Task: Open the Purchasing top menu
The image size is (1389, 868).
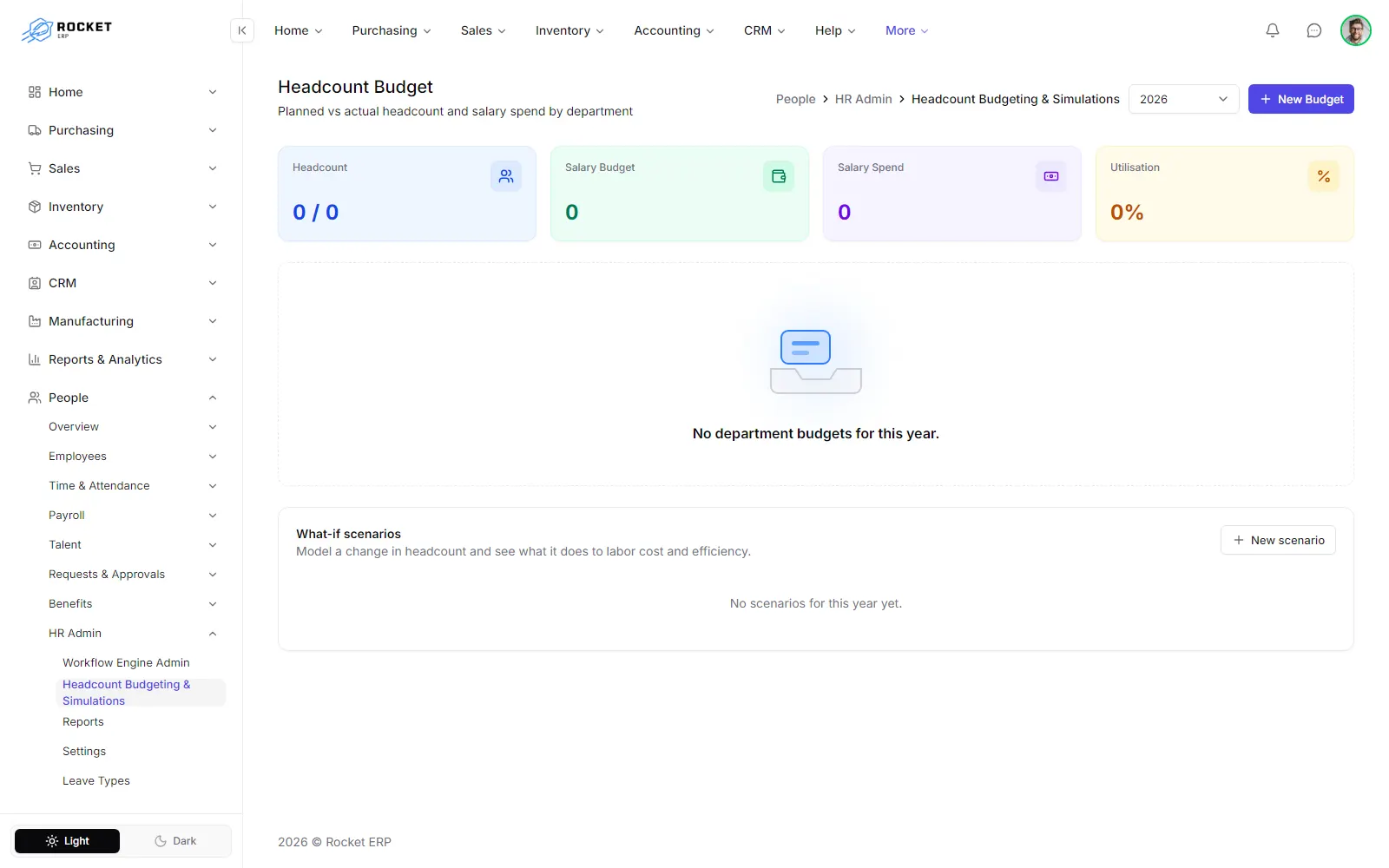Action: [392, 30]
